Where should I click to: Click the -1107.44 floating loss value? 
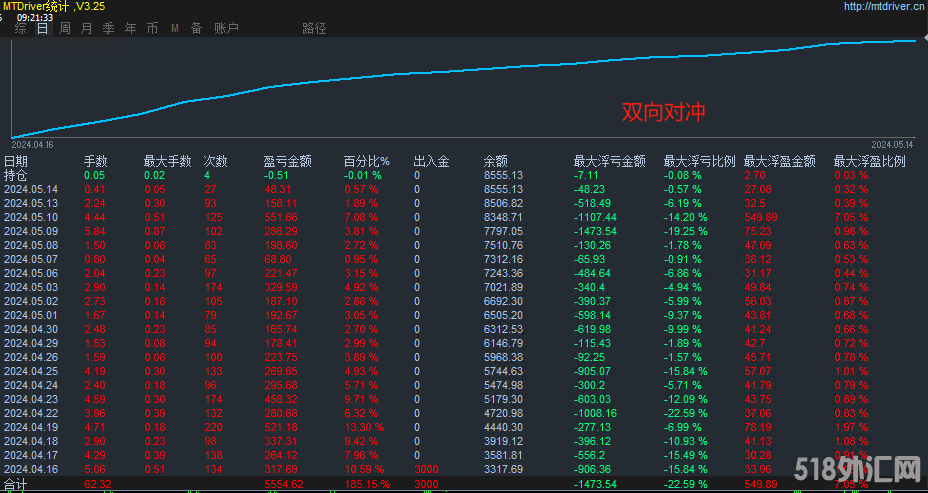(595, 217)
